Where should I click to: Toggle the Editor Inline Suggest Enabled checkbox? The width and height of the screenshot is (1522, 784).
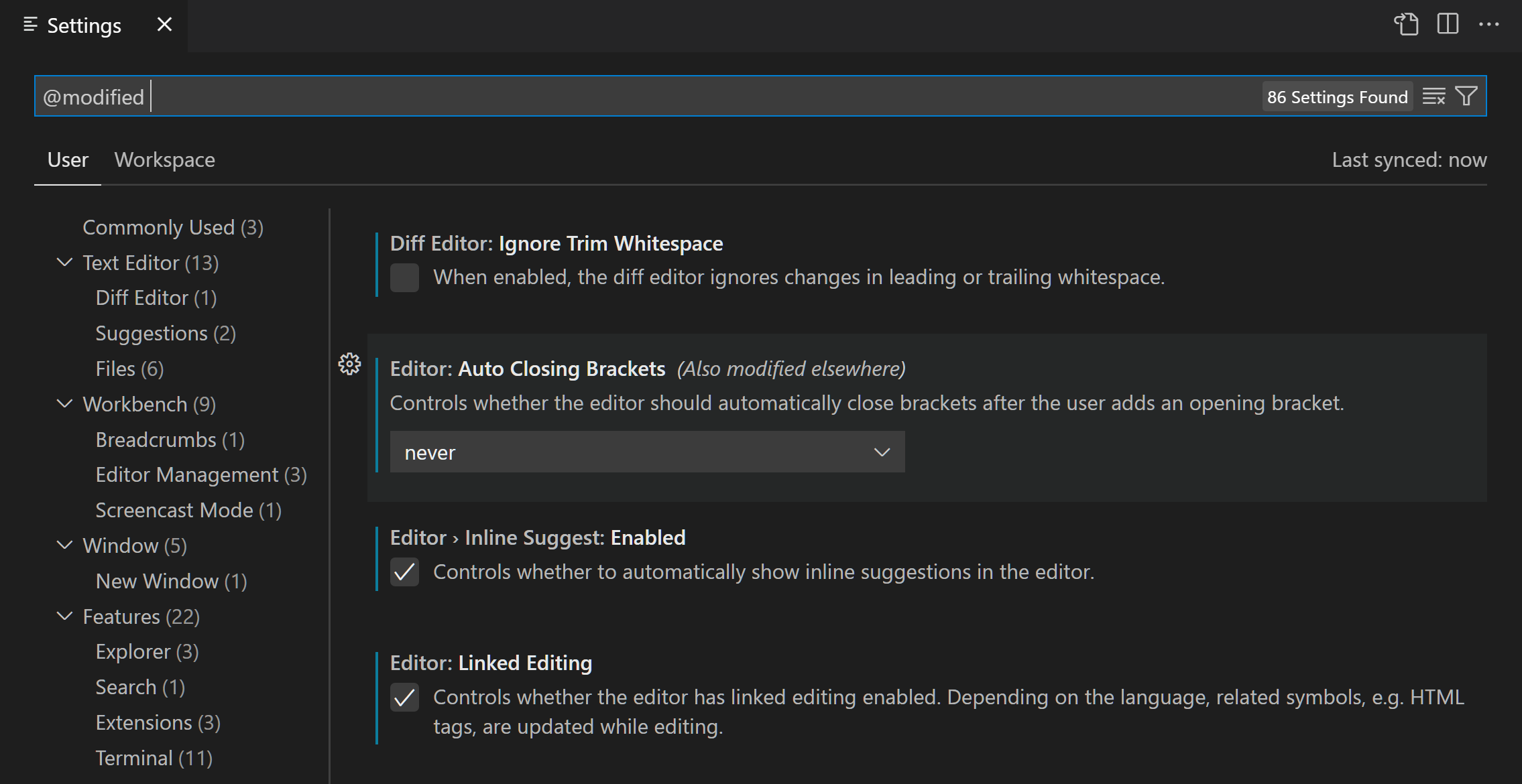405,572
